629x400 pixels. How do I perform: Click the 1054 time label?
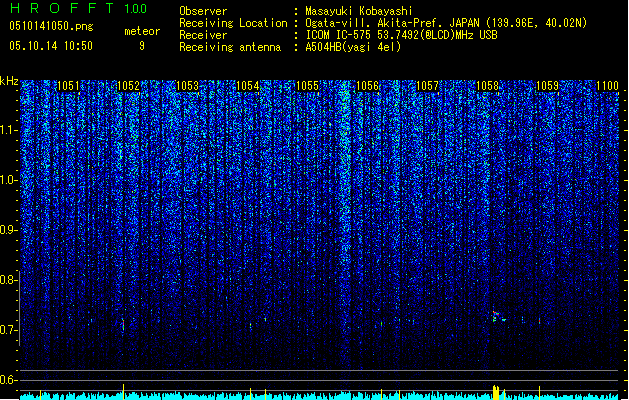coord(248,85)
